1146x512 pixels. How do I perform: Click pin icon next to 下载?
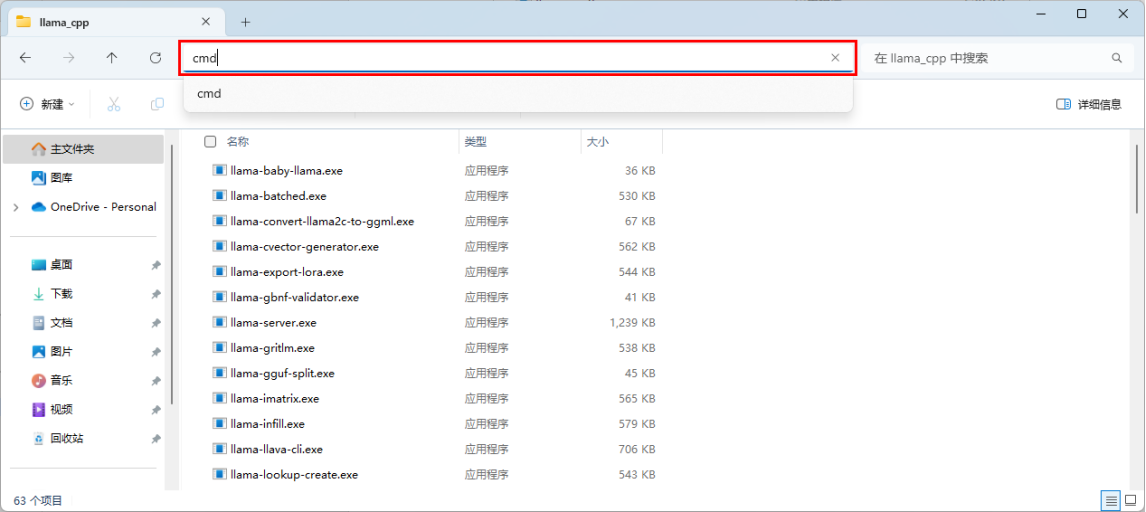click(x=156, y=294)
